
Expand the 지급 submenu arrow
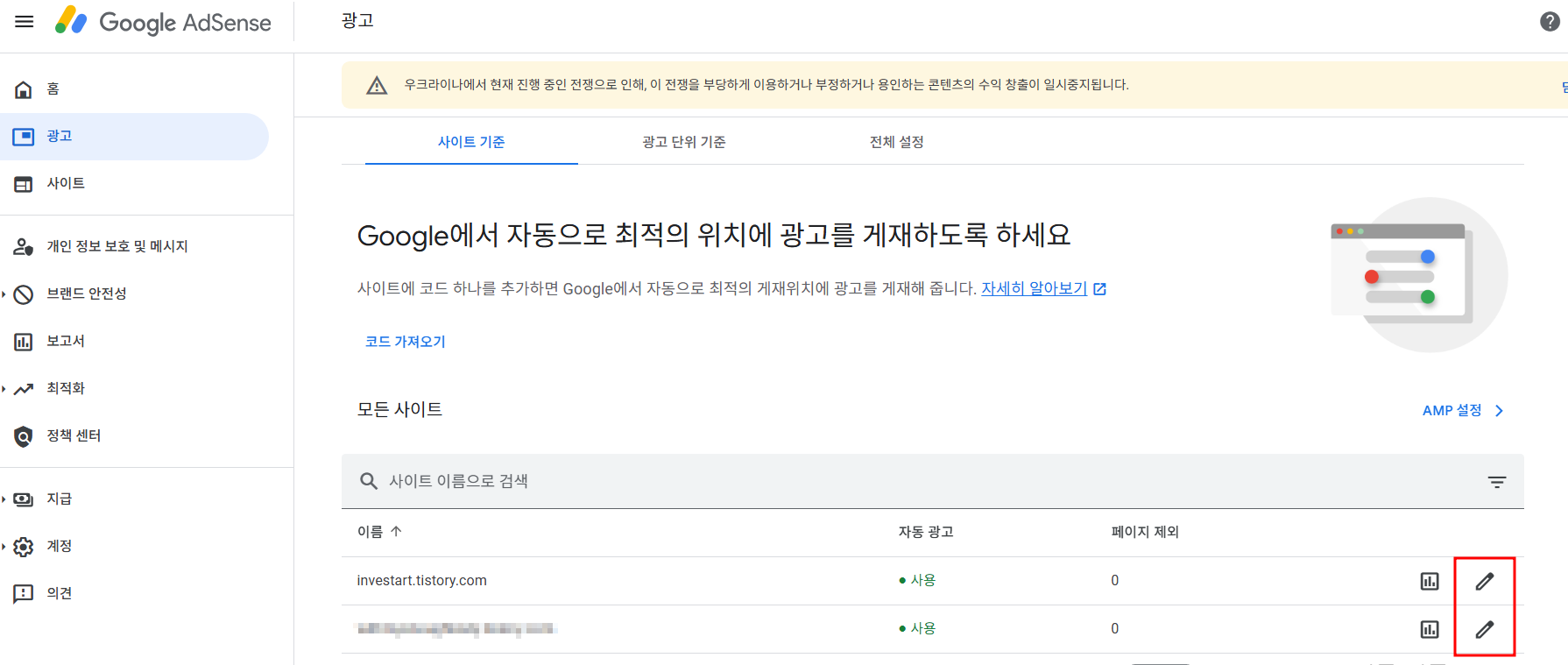(x=4, y=499)
